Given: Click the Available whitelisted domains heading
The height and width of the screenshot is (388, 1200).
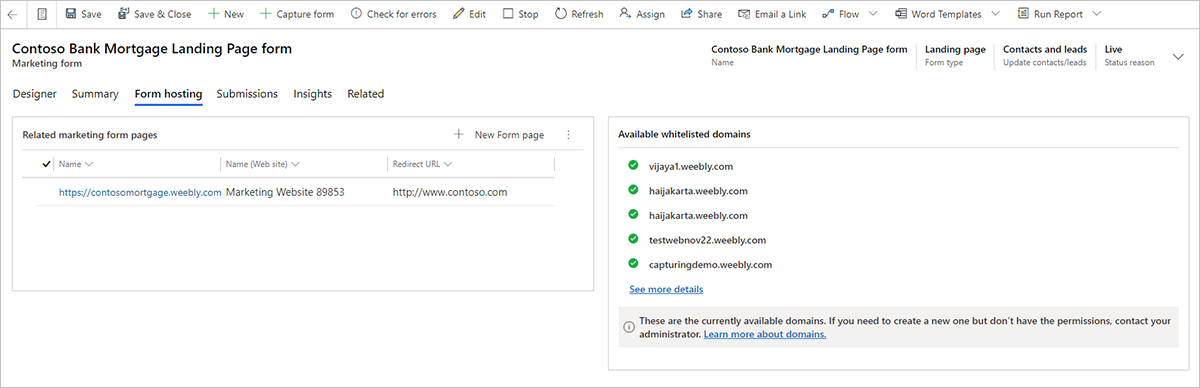Looking at the screenshot, I should point(684,134).
